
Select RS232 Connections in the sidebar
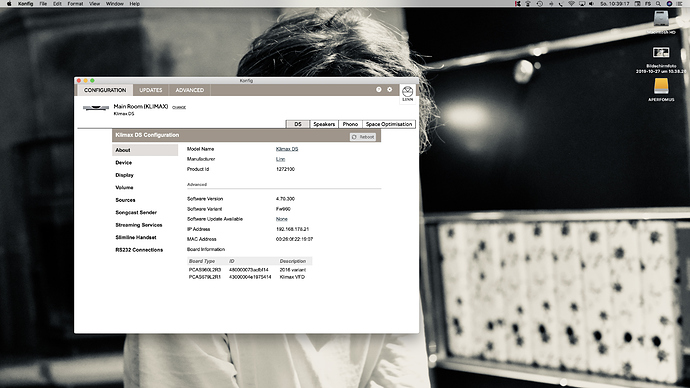(x=139, y=250)
